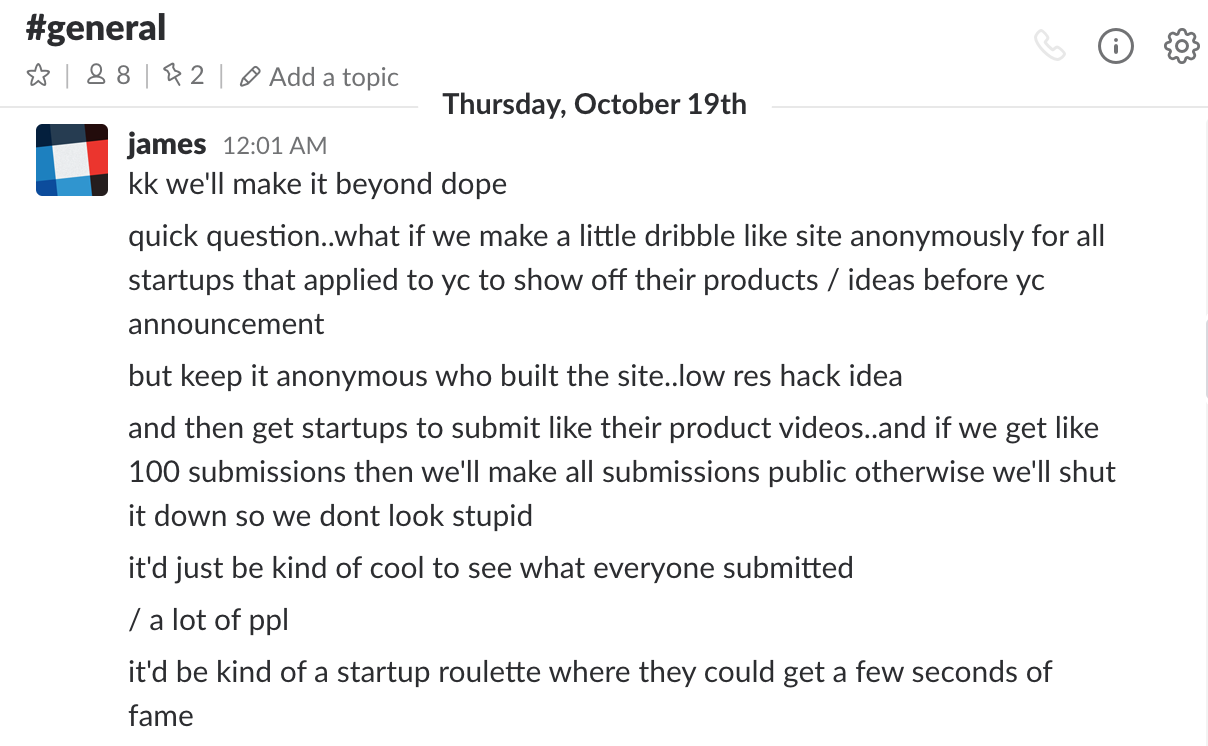Click the username james
The width and height of the screenshot is (1208, 746).
point(167,145)
